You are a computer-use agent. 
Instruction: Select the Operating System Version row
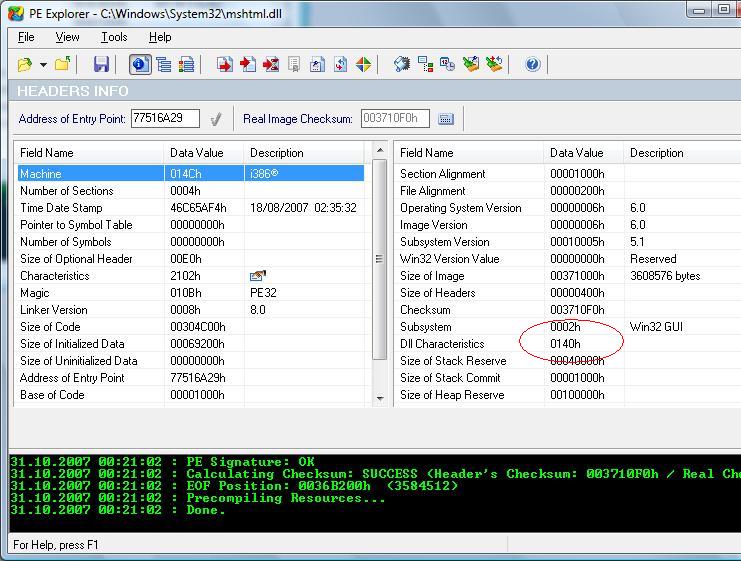569,207
